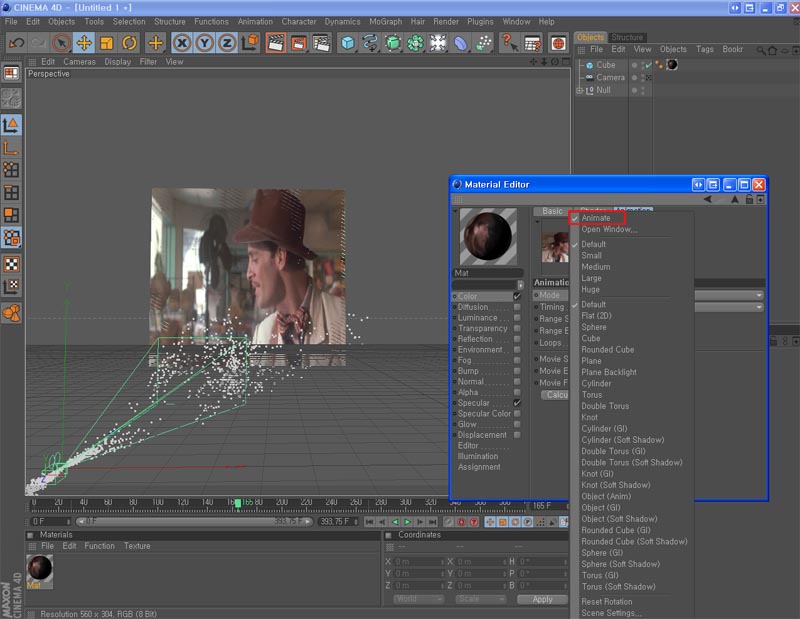Disable the Specular channel checkbox
This screenshot has height=619, width=800.
517,403
